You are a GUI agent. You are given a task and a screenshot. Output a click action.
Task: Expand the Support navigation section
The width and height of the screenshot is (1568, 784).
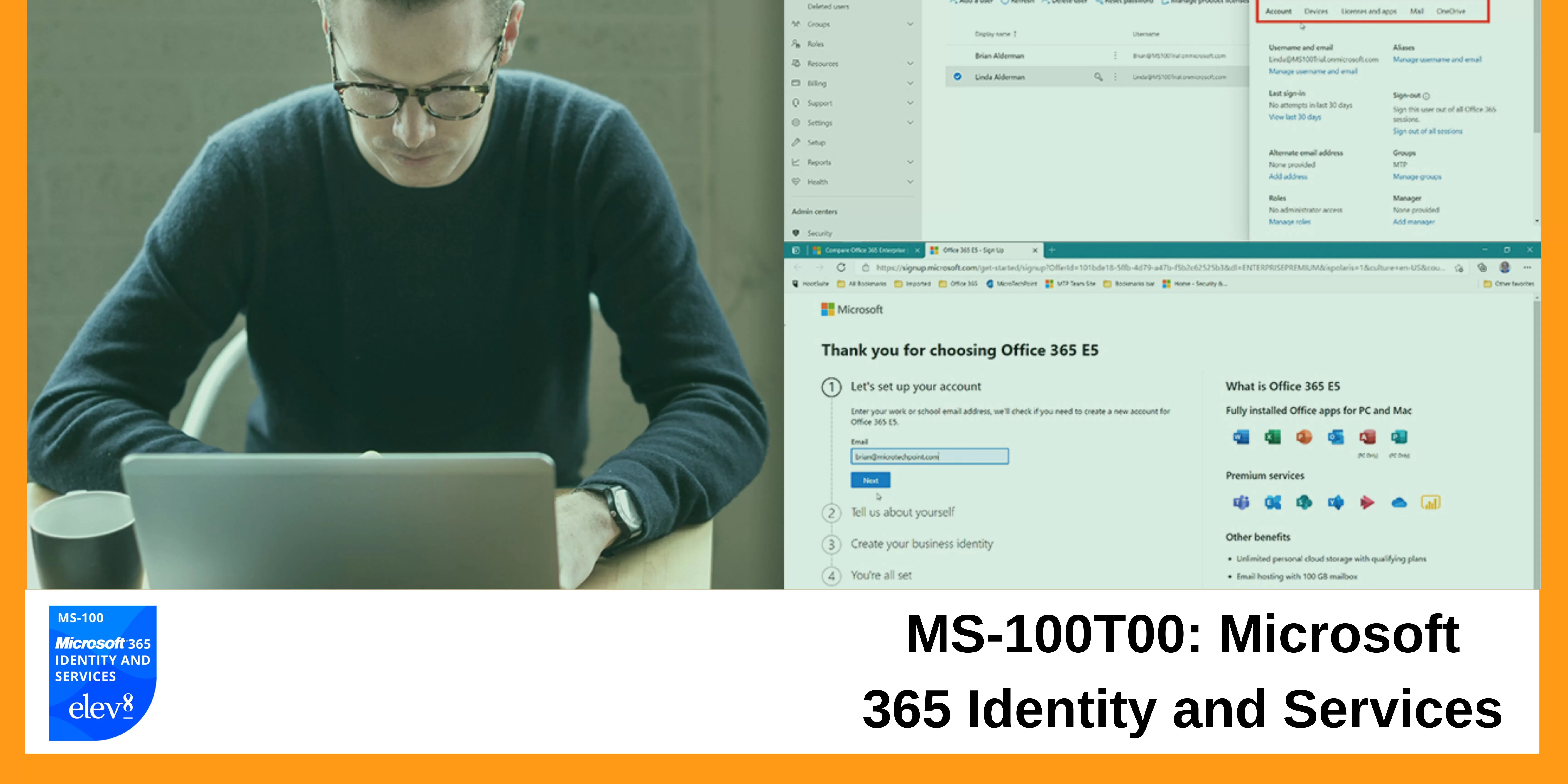point(910,103)
